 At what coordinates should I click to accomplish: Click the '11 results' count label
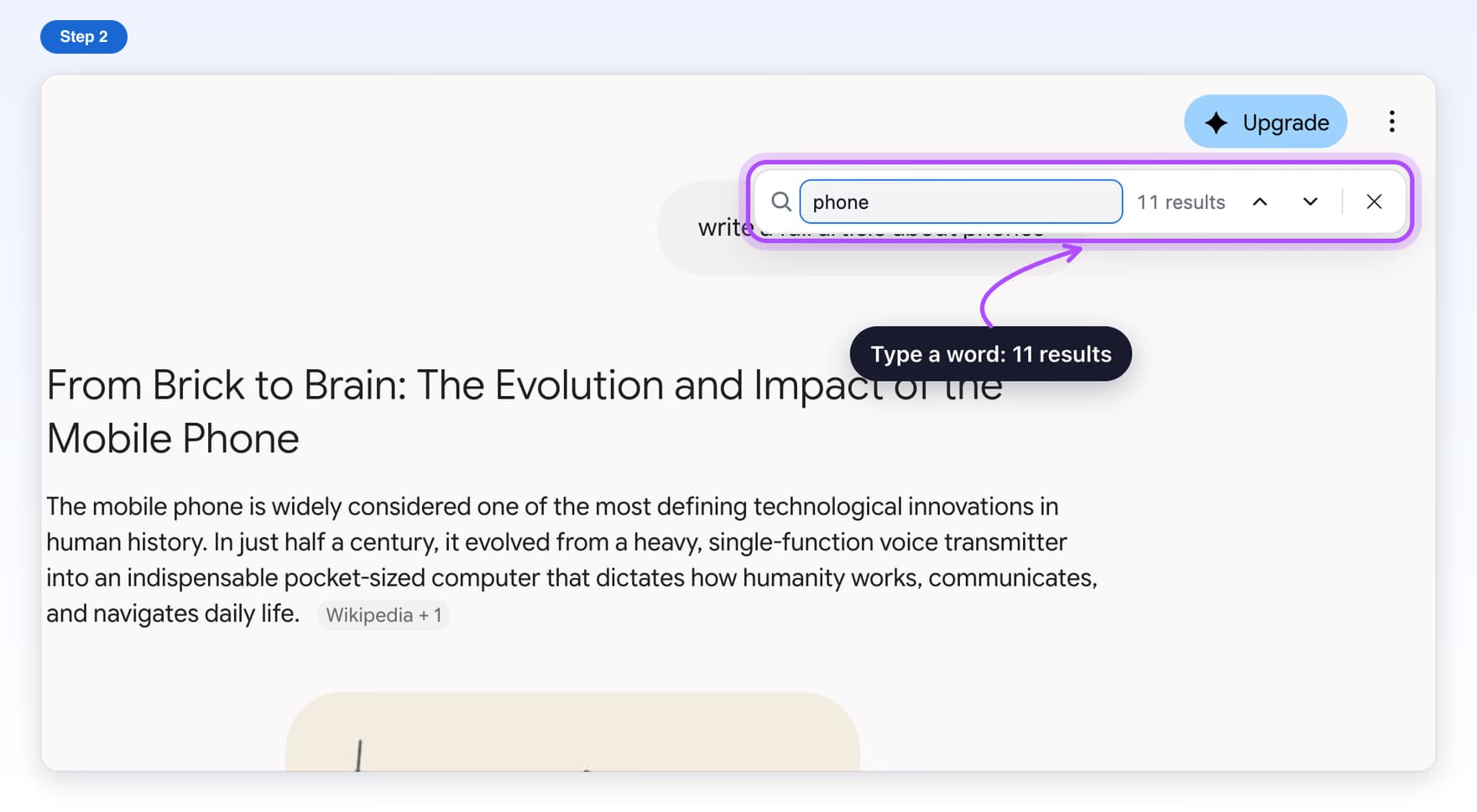[x=1181, y=202]
